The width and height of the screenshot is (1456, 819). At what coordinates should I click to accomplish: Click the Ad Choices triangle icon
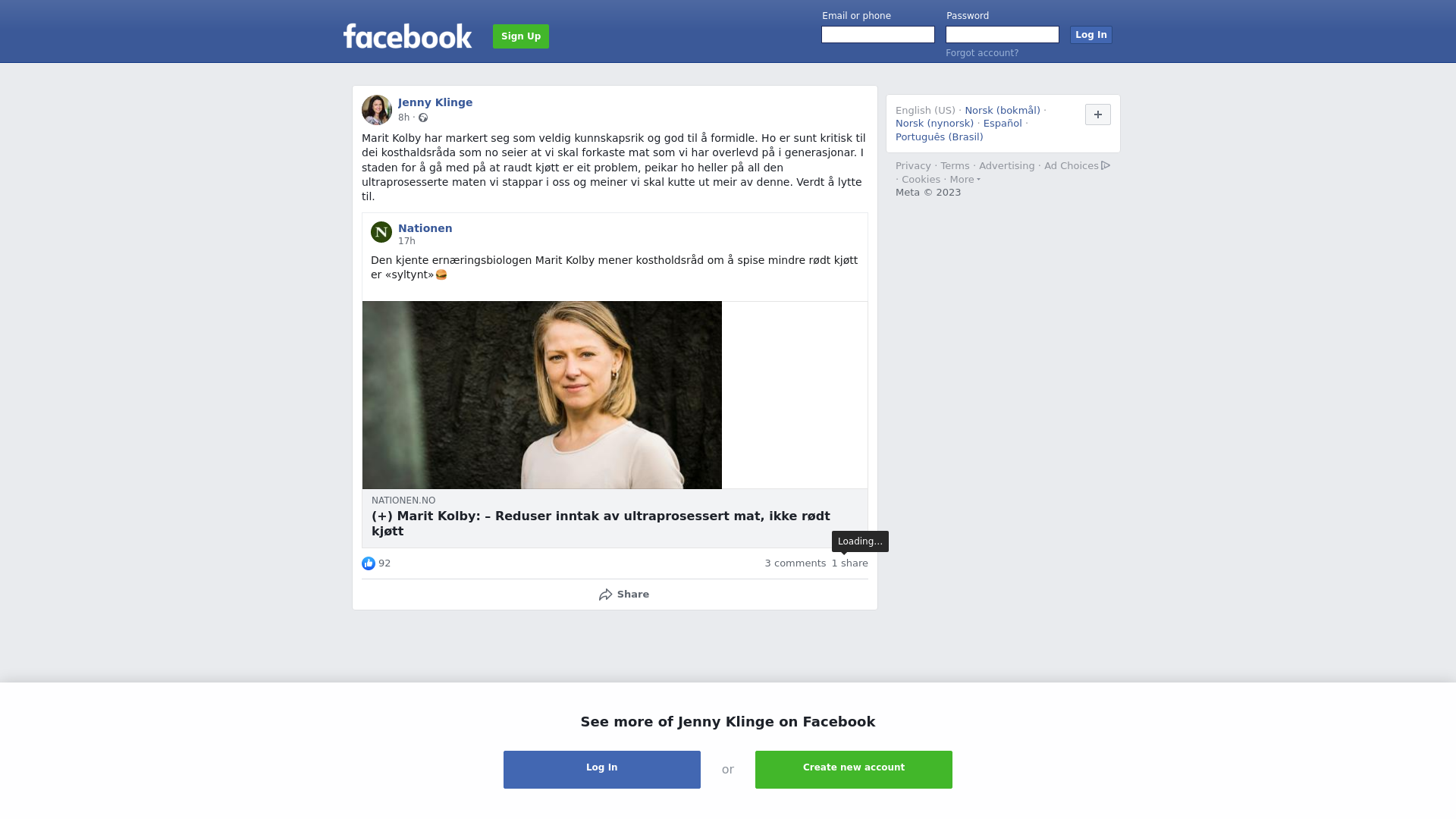click(1106, 165)
